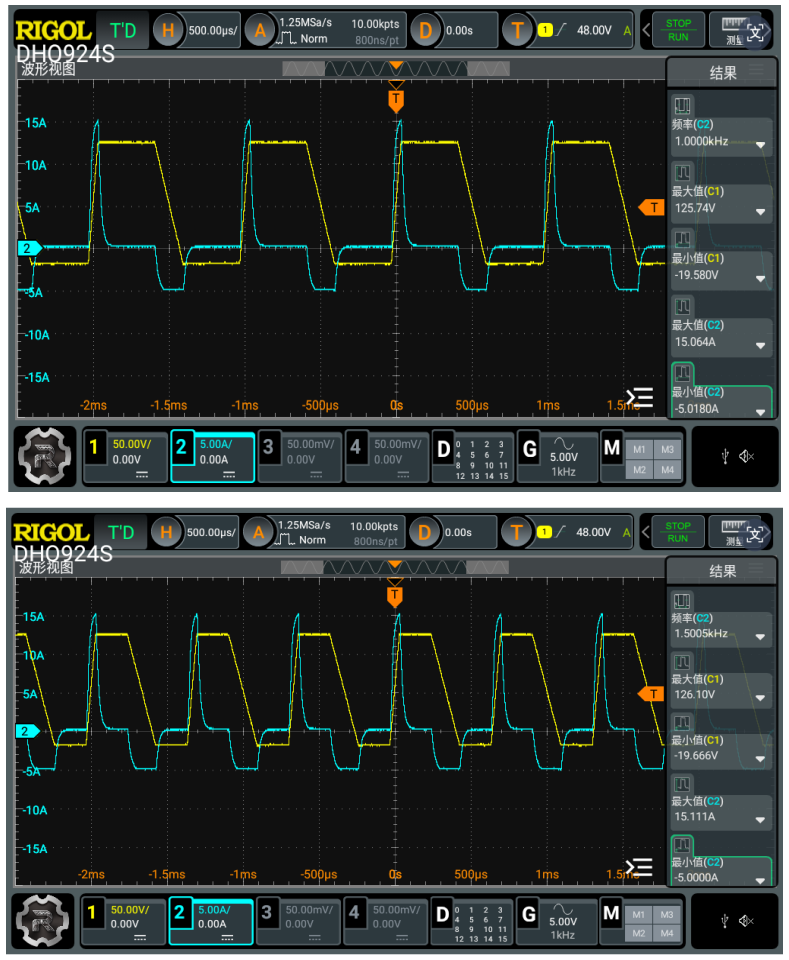Open the G signal generator (5.00V 1kHz) in the lower screen

(x=556, y=921)
